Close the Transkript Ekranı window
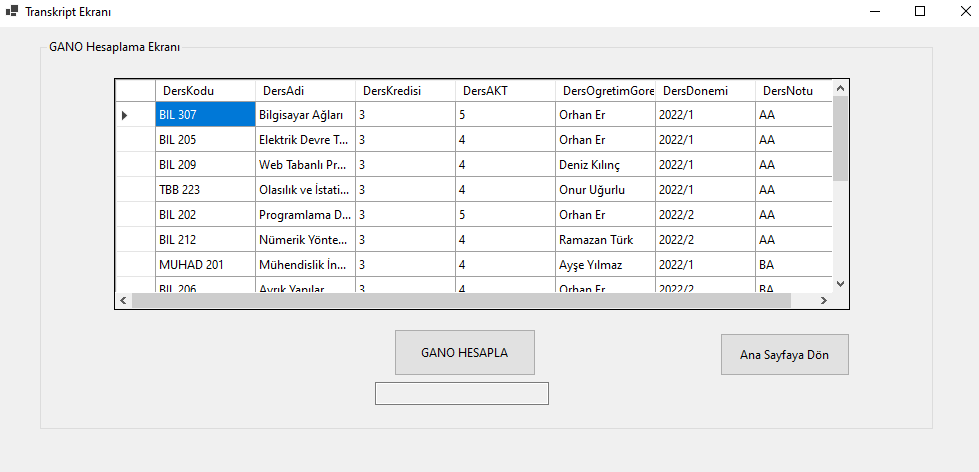The image size is (979, 472). (964, 11)
